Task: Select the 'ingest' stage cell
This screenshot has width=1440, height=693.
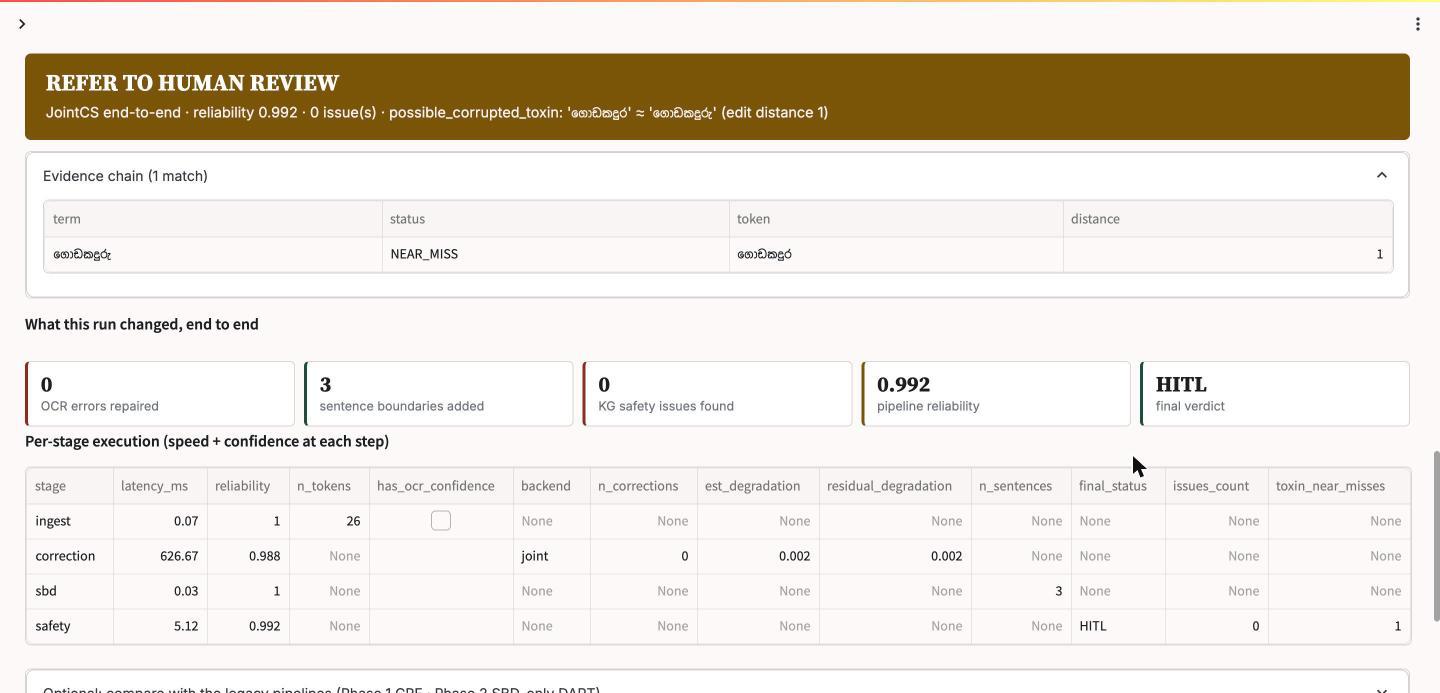Action: click(70, 521)
